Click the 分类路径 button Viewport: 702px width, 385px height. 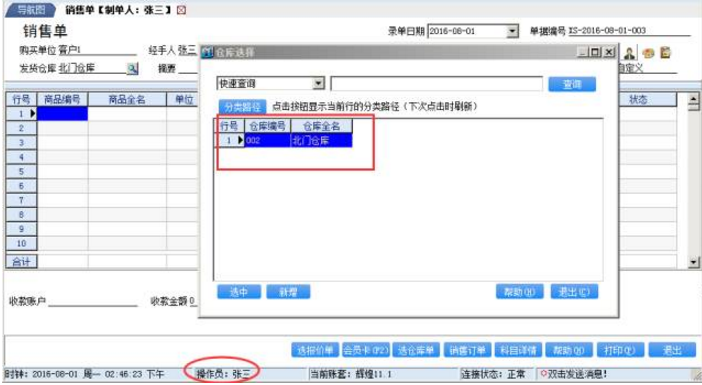click(242, 107)
